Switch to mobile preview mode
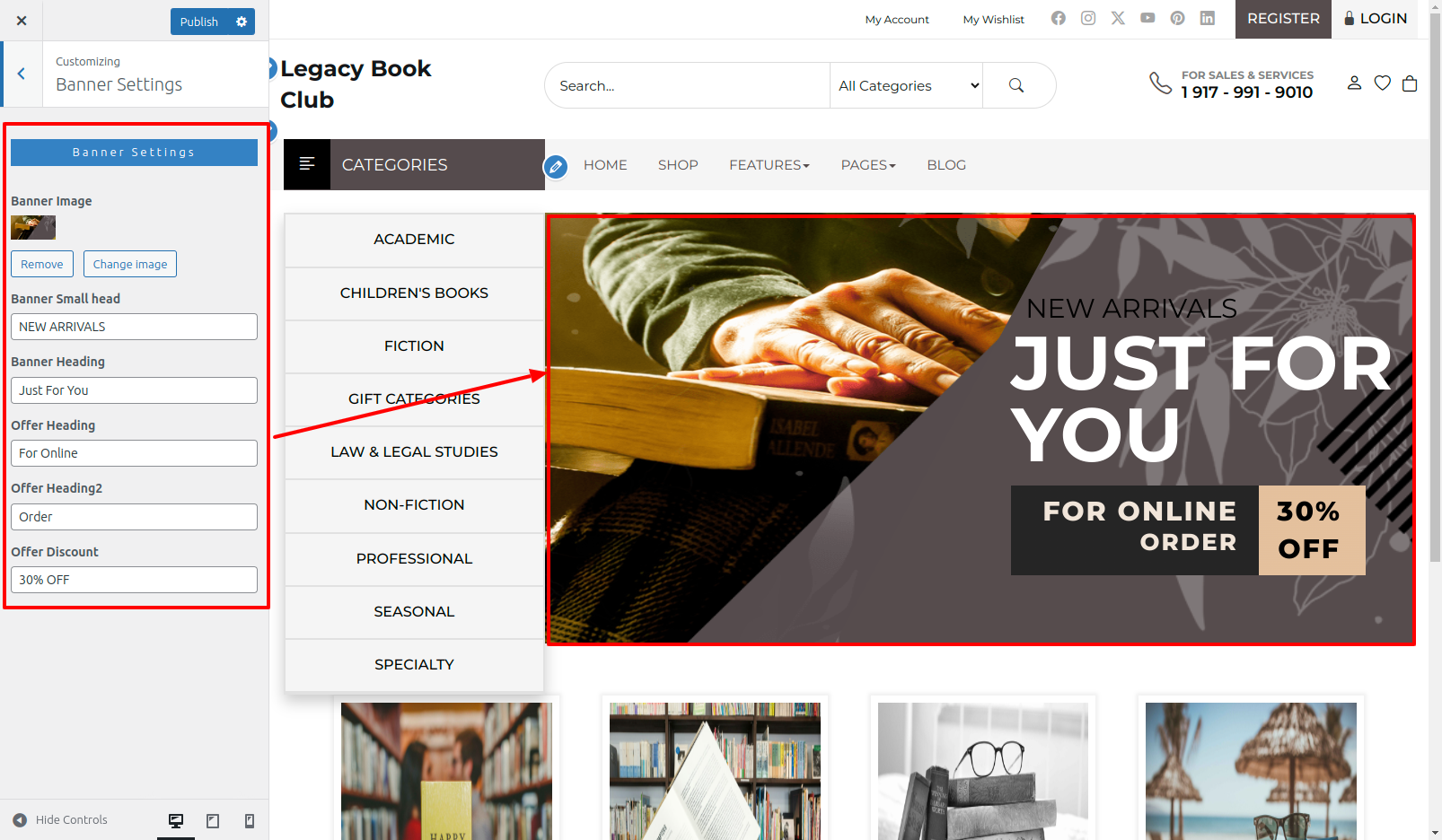 pyautogui.click(x=250, y=820)
